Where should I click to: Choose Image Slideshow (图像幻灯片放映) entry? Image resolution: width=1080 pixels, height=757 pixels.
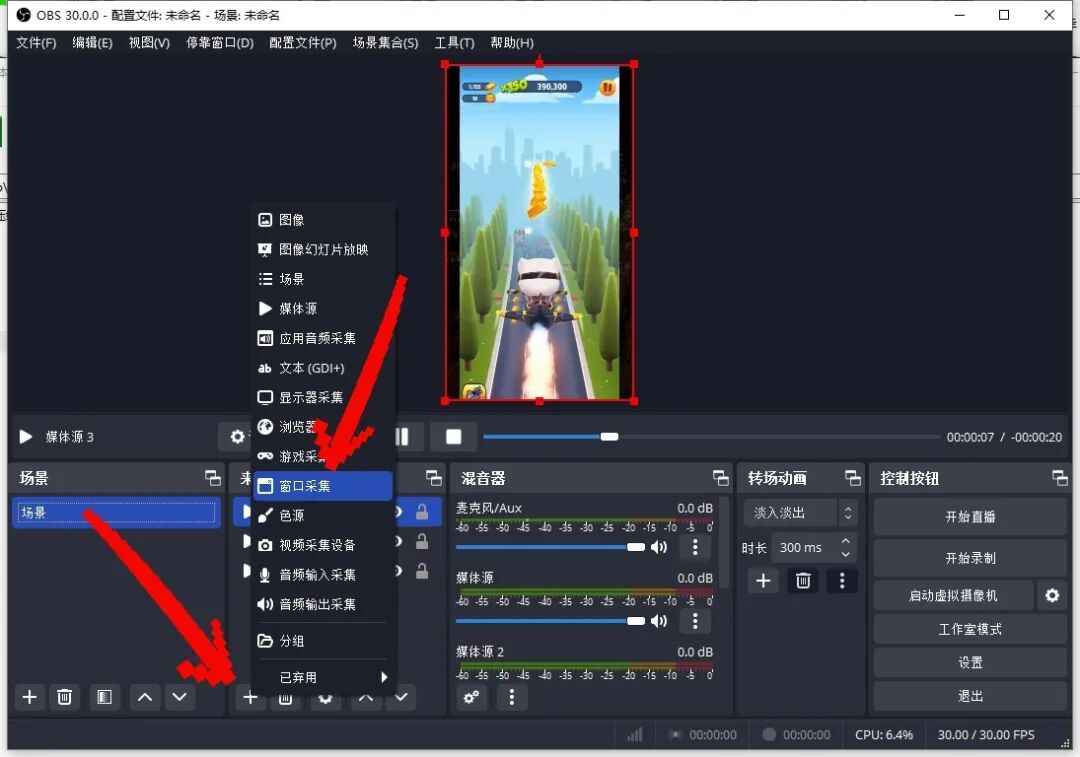323,249
